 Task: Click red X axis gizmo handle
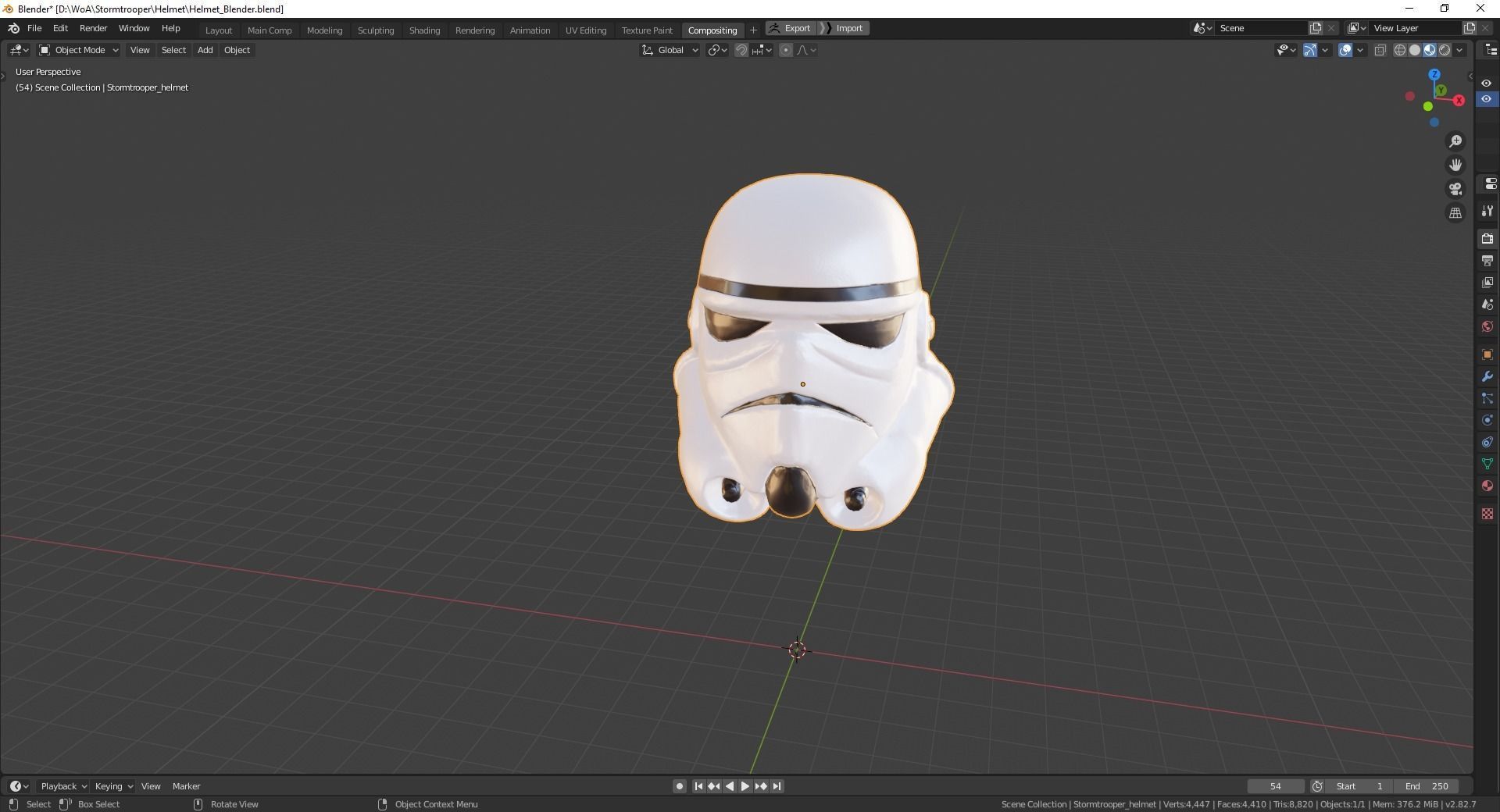click(x=1459, y=101)
